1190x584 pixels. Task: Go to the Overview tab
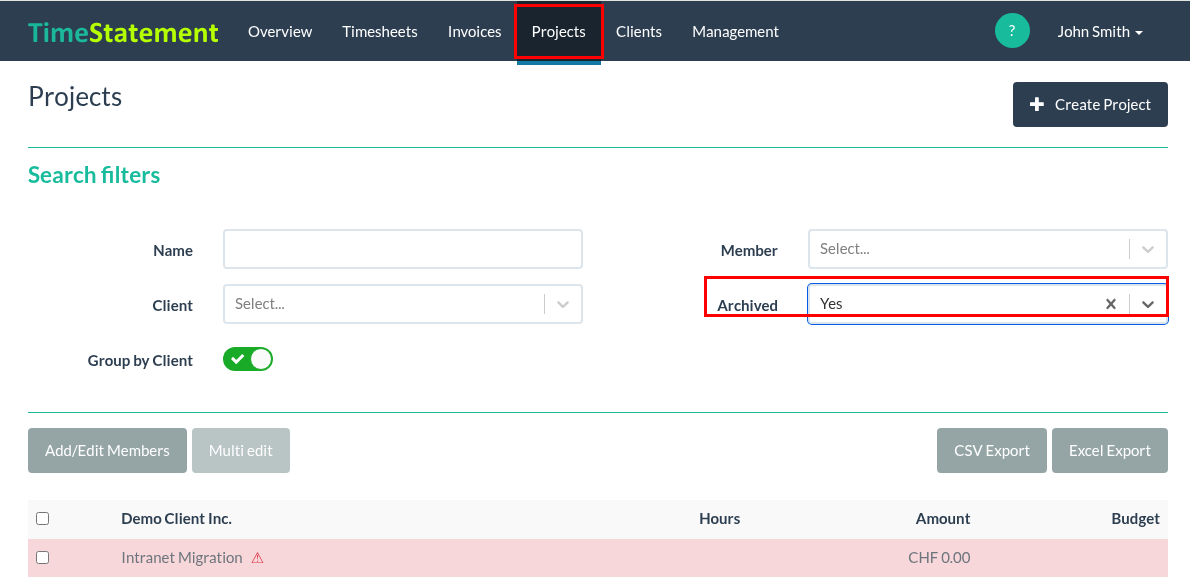point(280,32)
